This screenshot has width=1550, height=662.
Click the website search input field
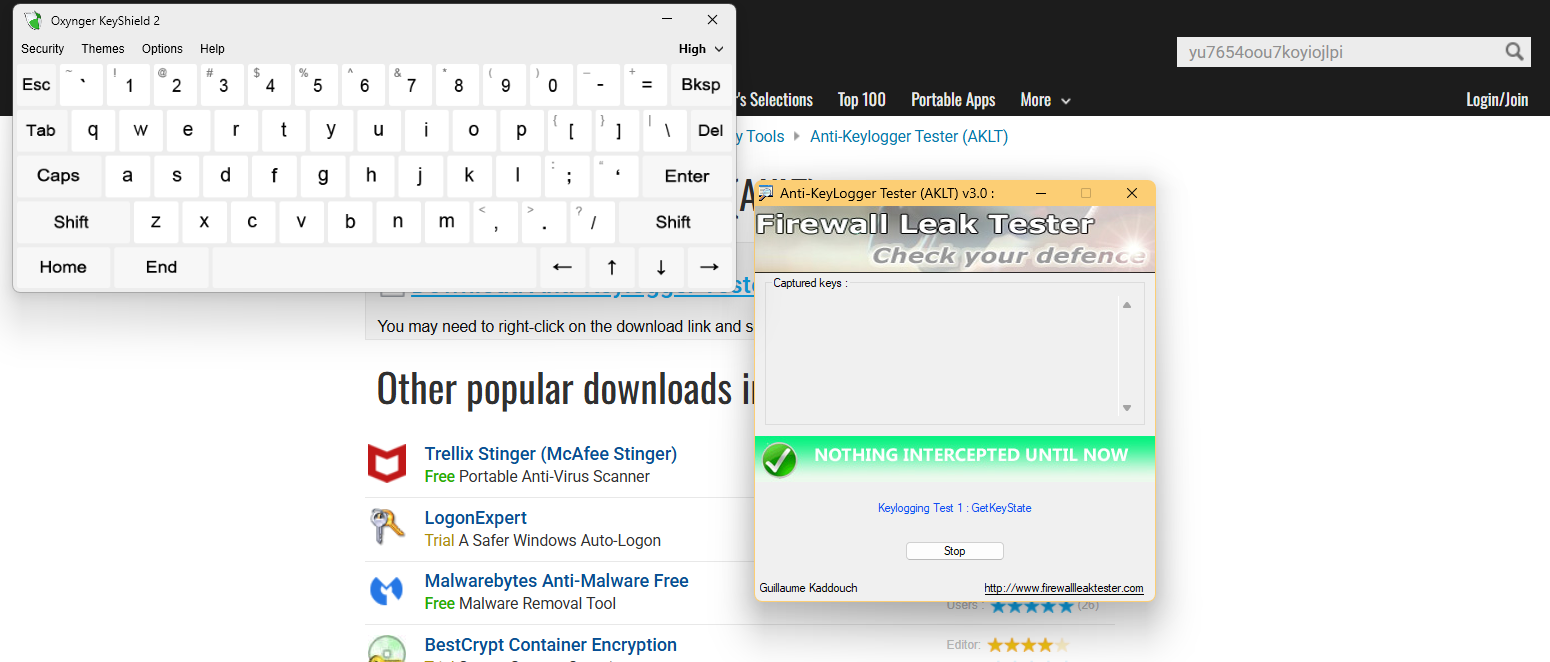(x=1340, y=52)
